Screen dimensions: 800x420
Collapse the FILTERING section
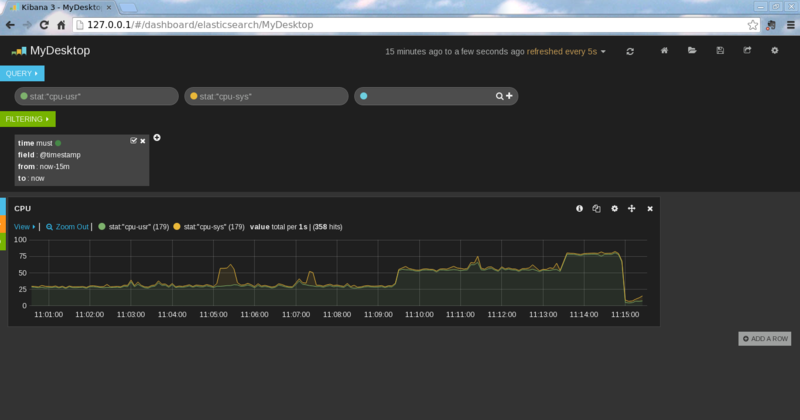coord(28,119)
